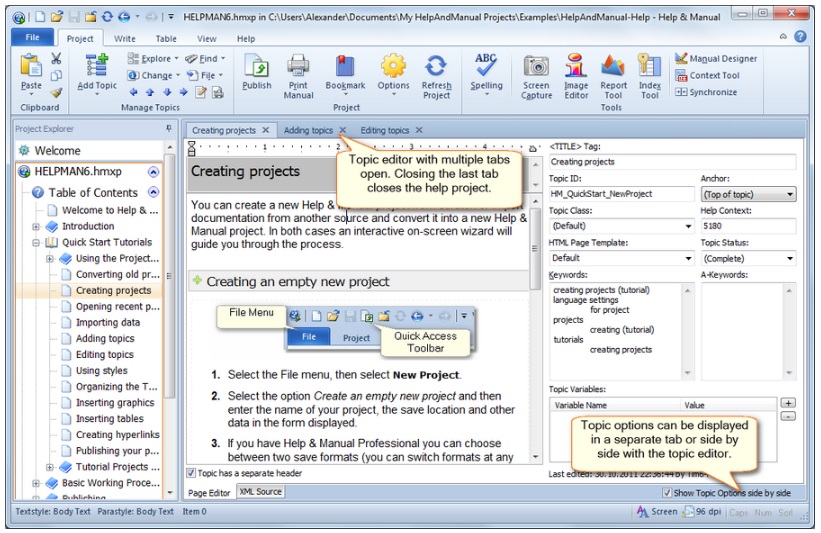Click the format painter brush icon

tap(56, 93)
